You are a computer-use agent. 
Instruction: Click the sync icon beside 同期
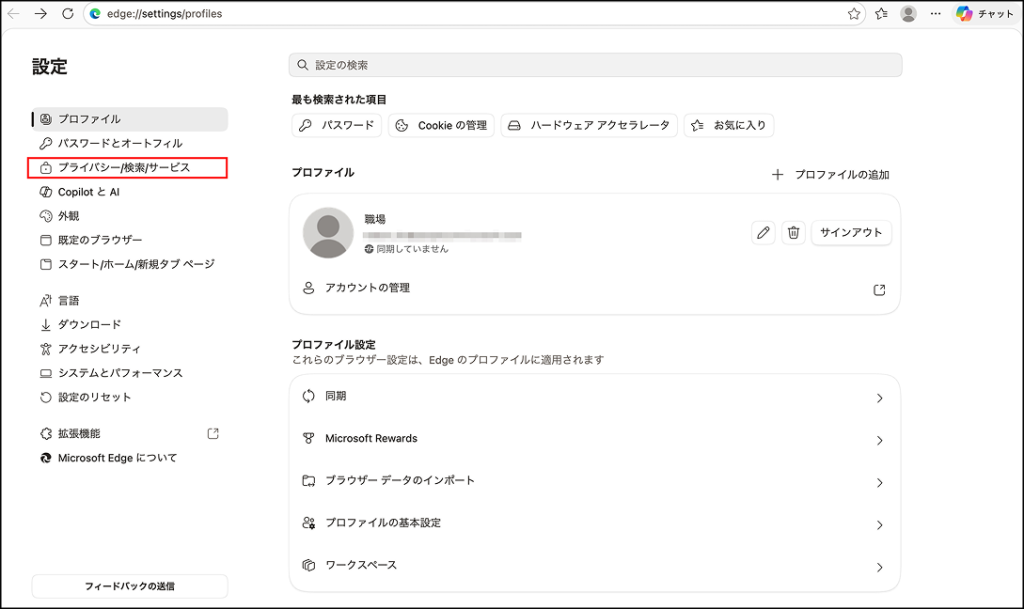click(309, 396)
